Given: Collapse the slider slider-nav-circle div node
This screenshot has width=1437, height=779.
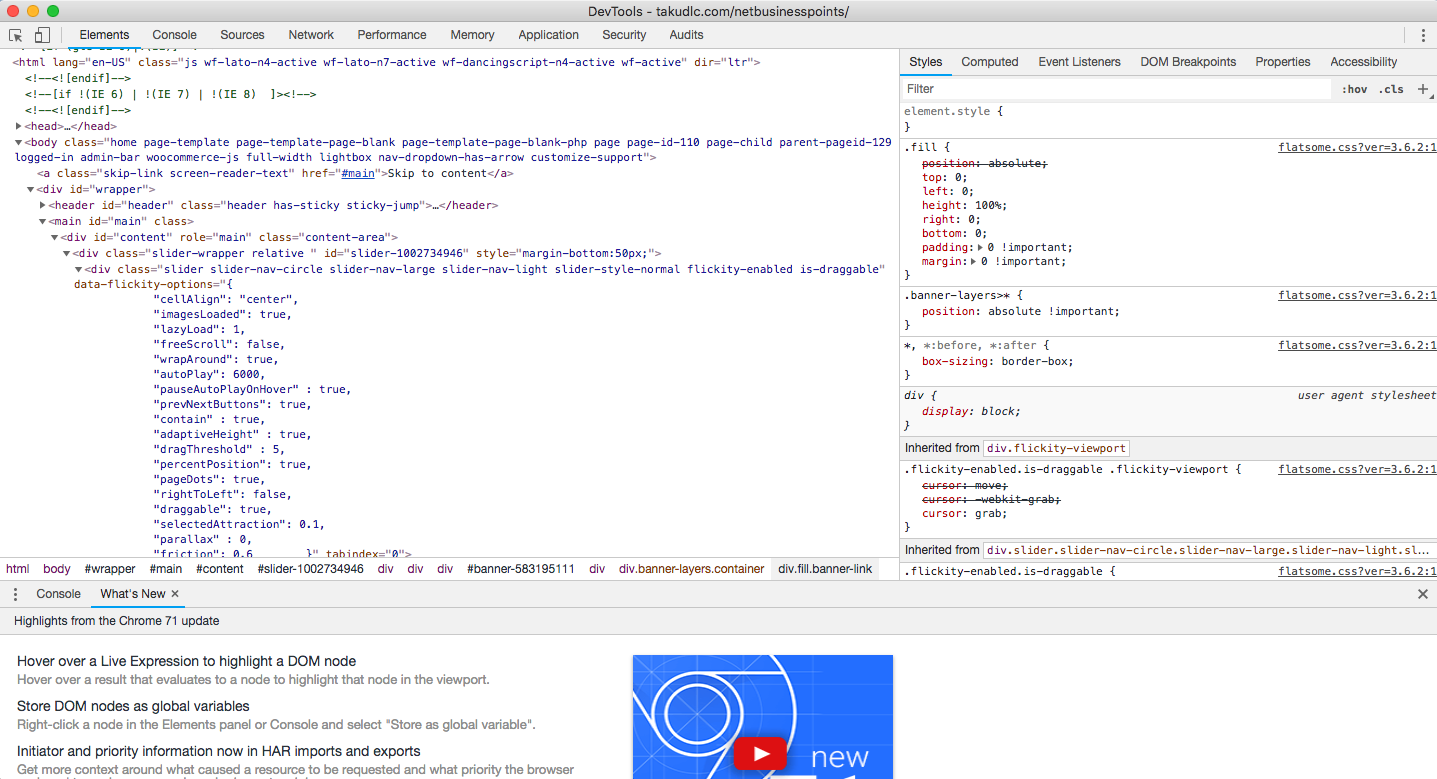Looking at the screenshot, I should pyautogui.click(x=79, y=269).
